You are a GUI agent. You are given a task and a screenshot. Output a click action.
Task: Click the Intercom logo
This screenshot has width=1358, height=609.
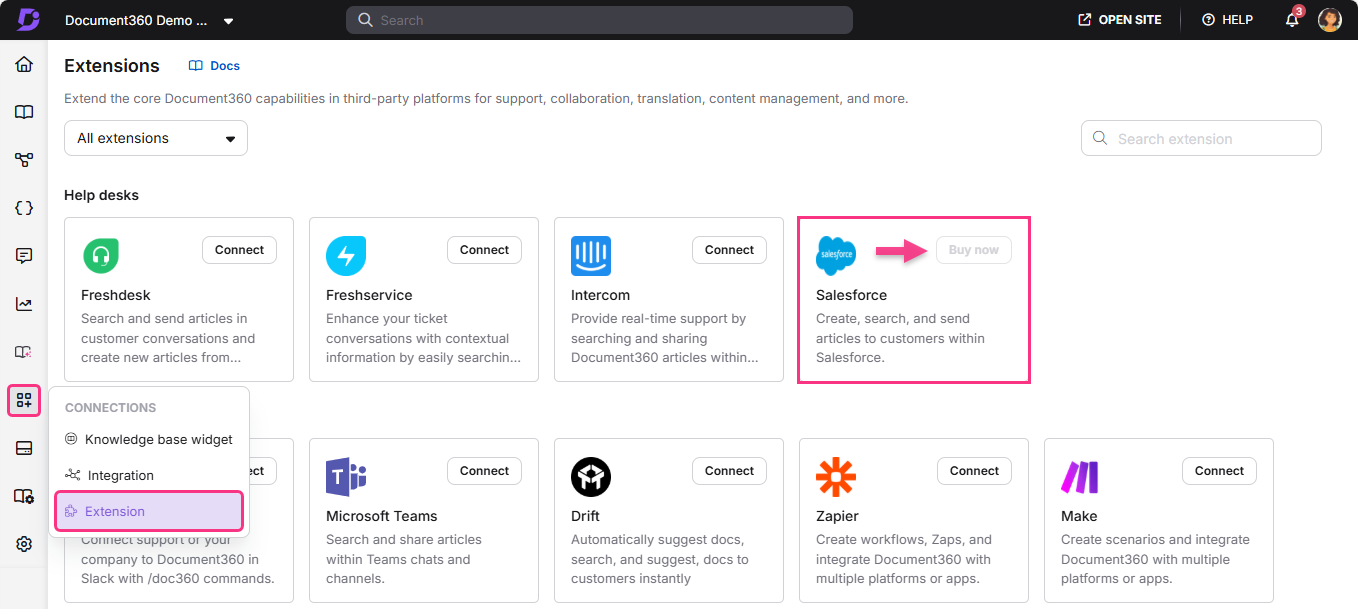(x=591, y=256)
